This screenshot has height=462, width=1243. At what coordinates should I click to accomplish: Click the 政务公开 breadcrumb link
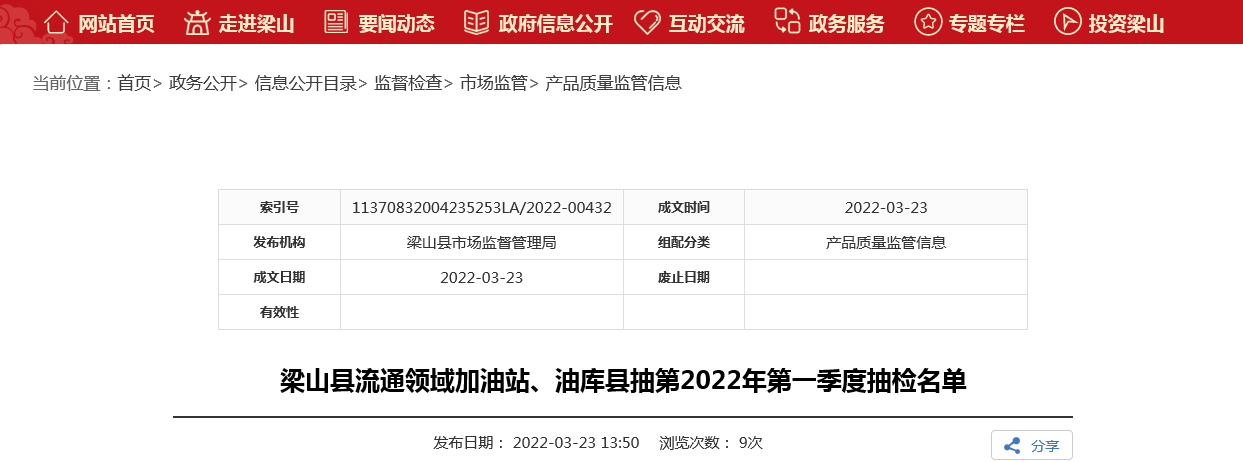pos(203,84)
